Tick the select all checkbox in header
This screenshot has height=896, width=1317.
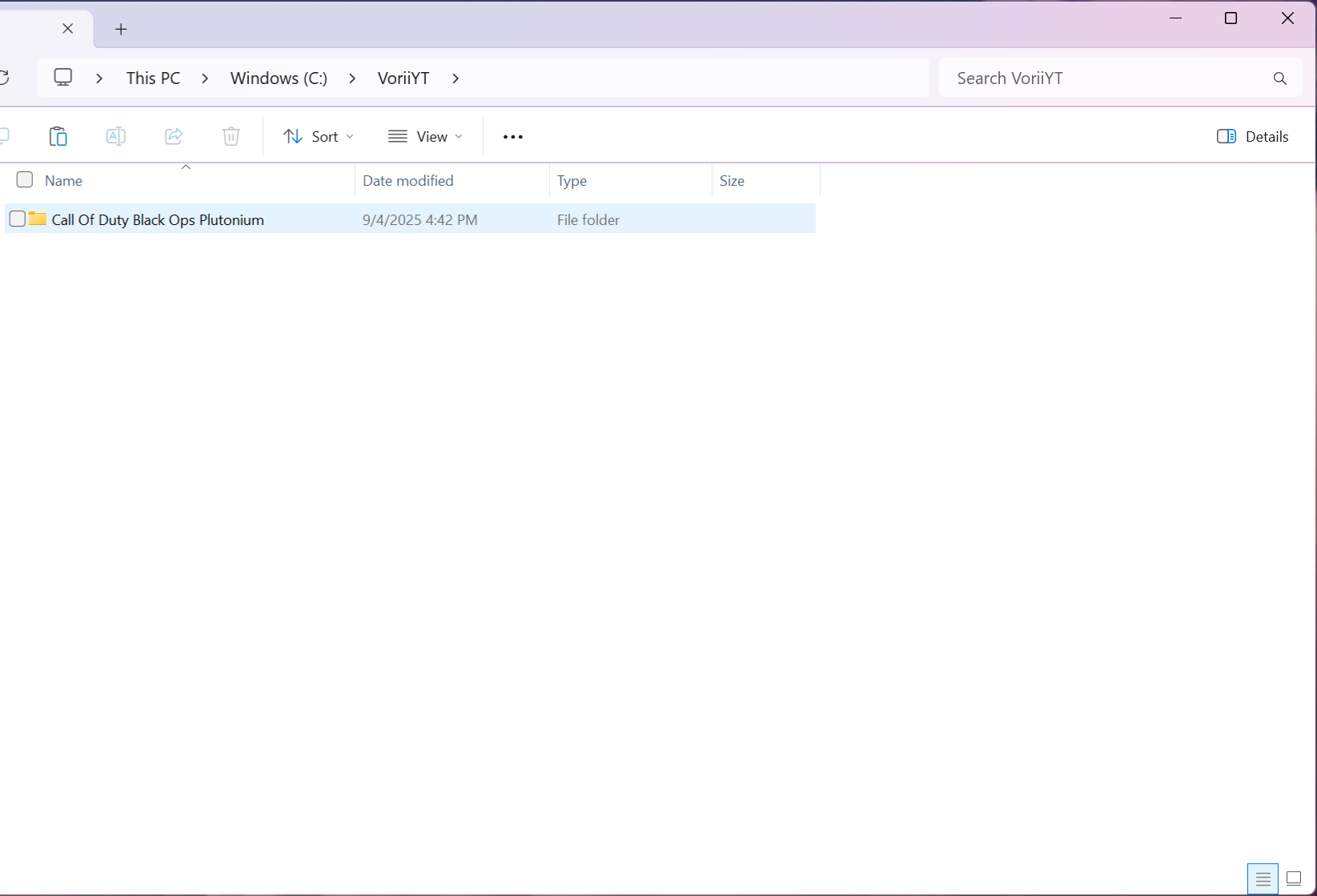pos(25,179)
